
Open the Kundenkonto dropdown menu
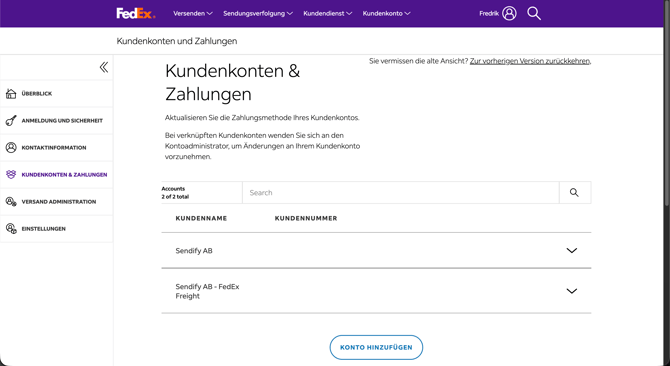[386, 13]
